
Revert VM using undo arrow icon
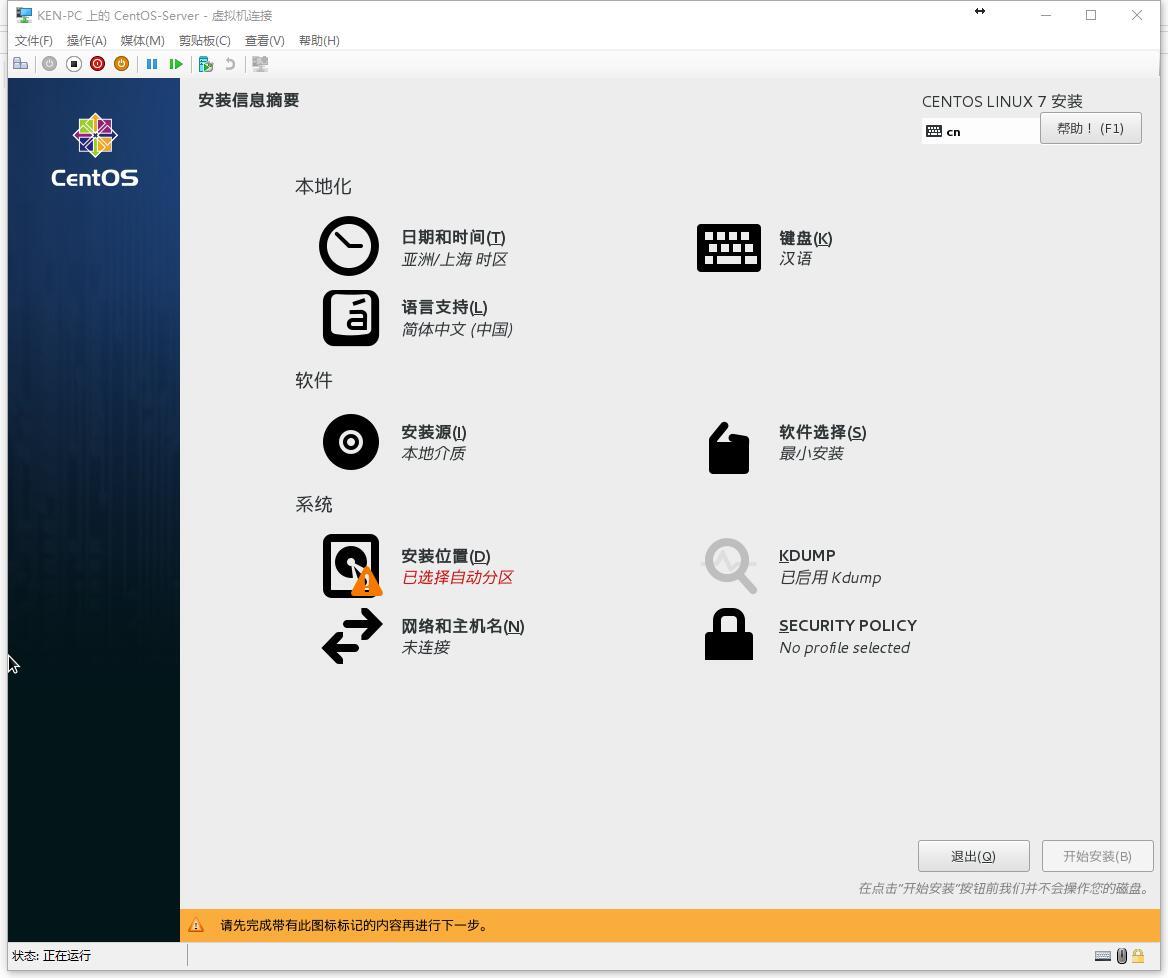(230, 64)
